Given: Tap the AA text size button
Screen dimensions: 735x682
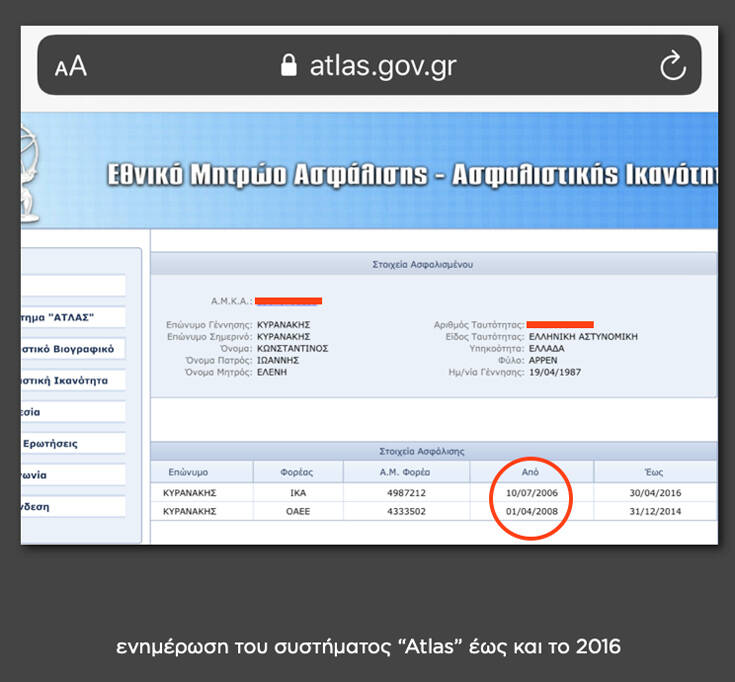Looking at the screenshot, I should (x=70, y=67).
